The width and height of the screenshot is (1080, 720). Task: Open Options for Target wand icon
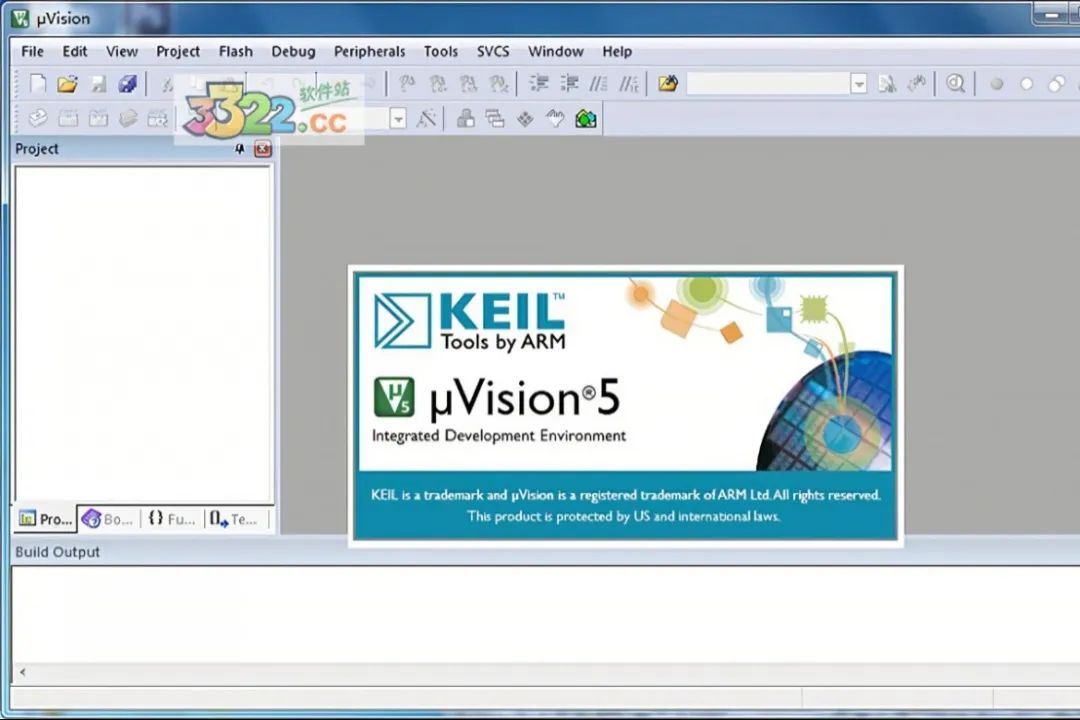426,119
